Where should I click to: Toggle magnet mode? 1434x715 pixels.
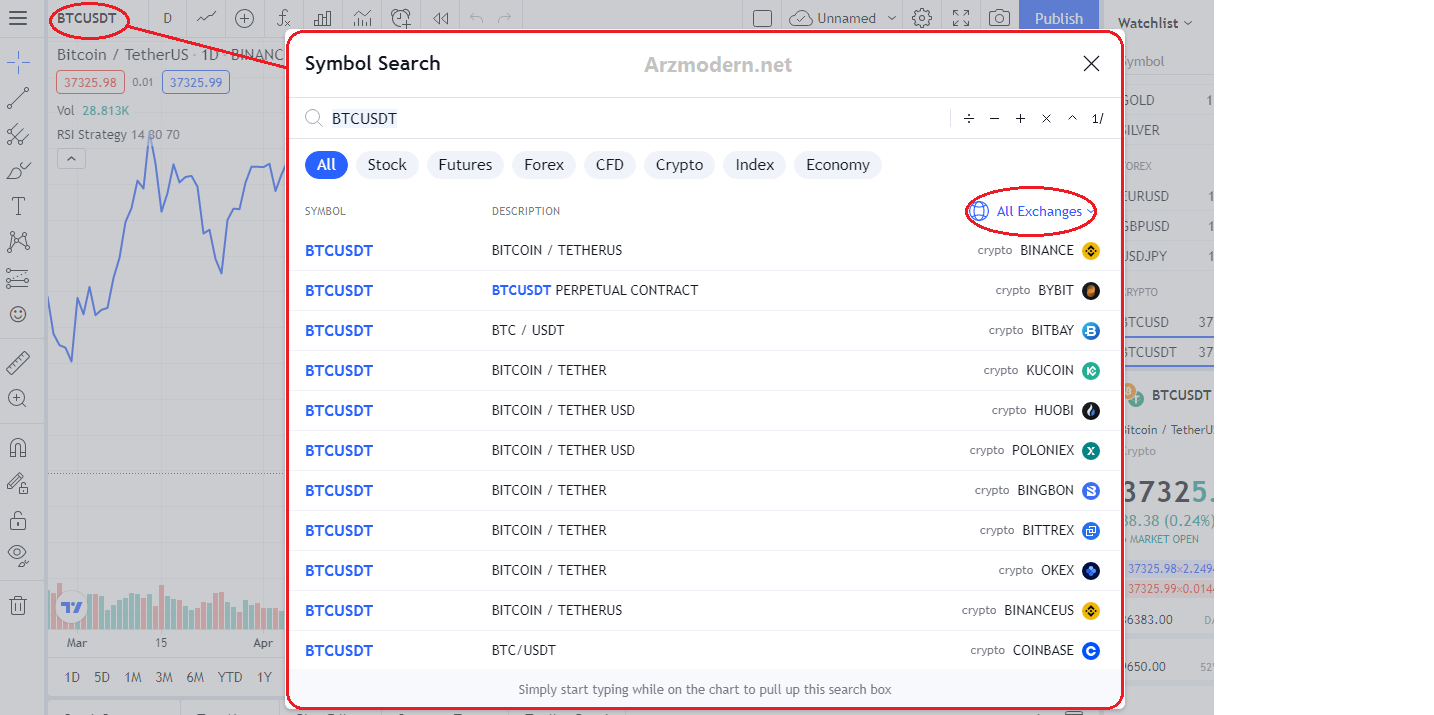(18, 447)
